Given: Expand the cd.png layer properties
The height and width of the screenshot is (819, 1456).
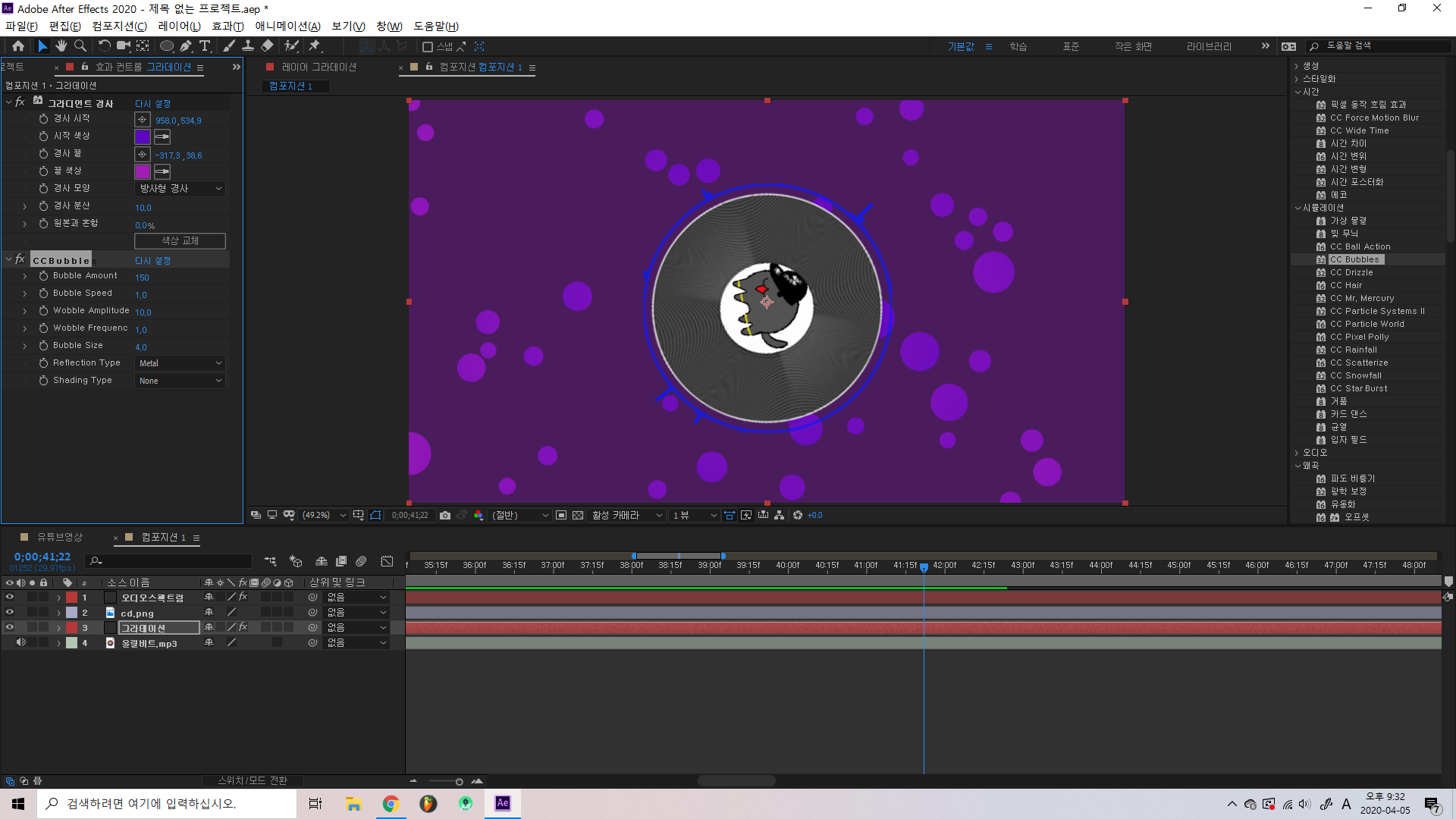Looking at the screenshot, I should tap(59, 613).
